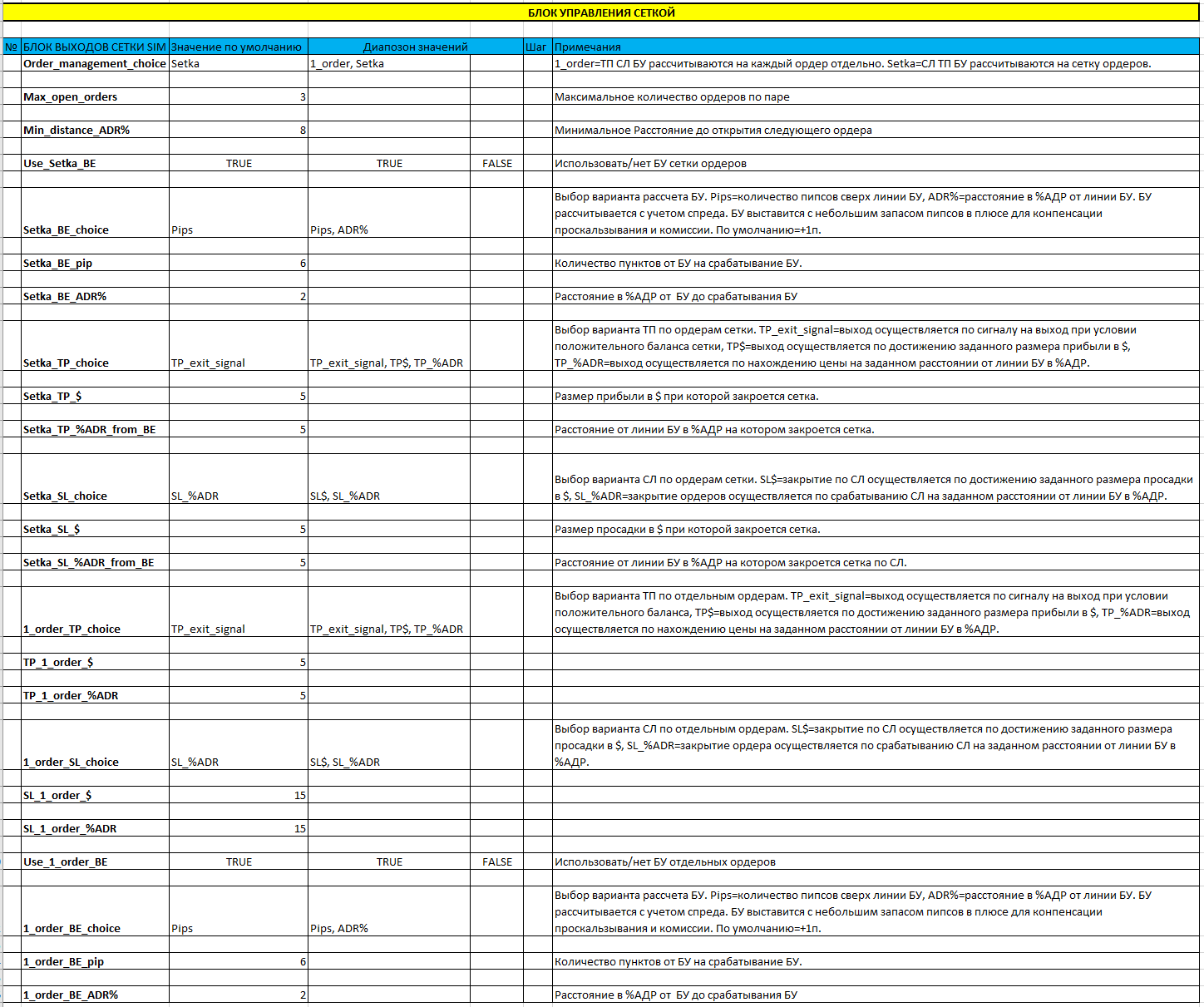Click the 'Диапозон значений' column header

pos(415,47)
